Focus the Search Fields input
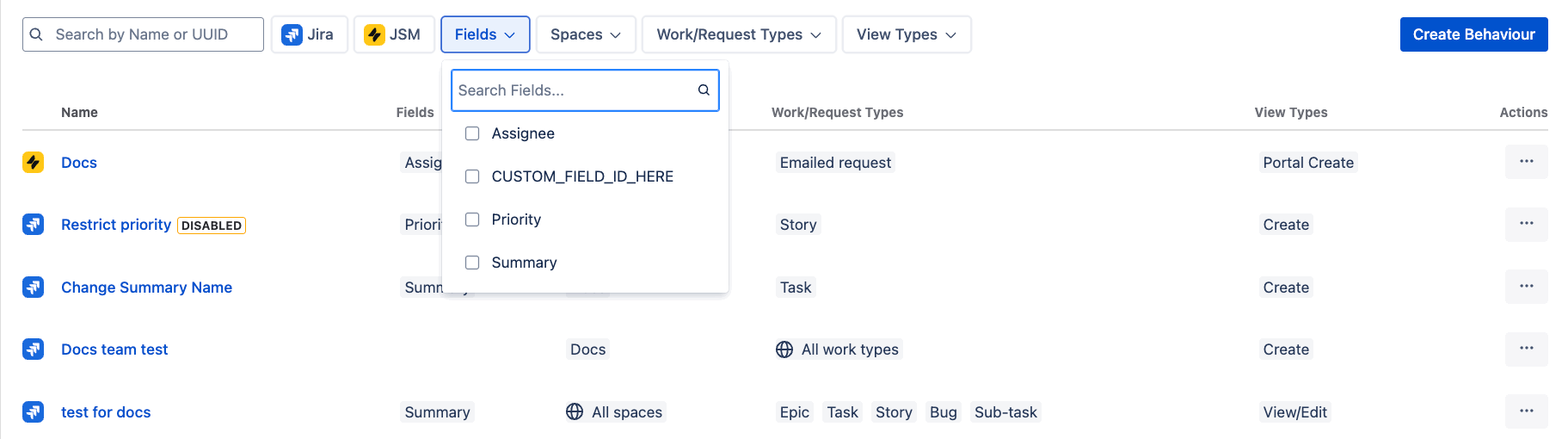Viewport: 1568px width, 439px height. coord(585,90)
